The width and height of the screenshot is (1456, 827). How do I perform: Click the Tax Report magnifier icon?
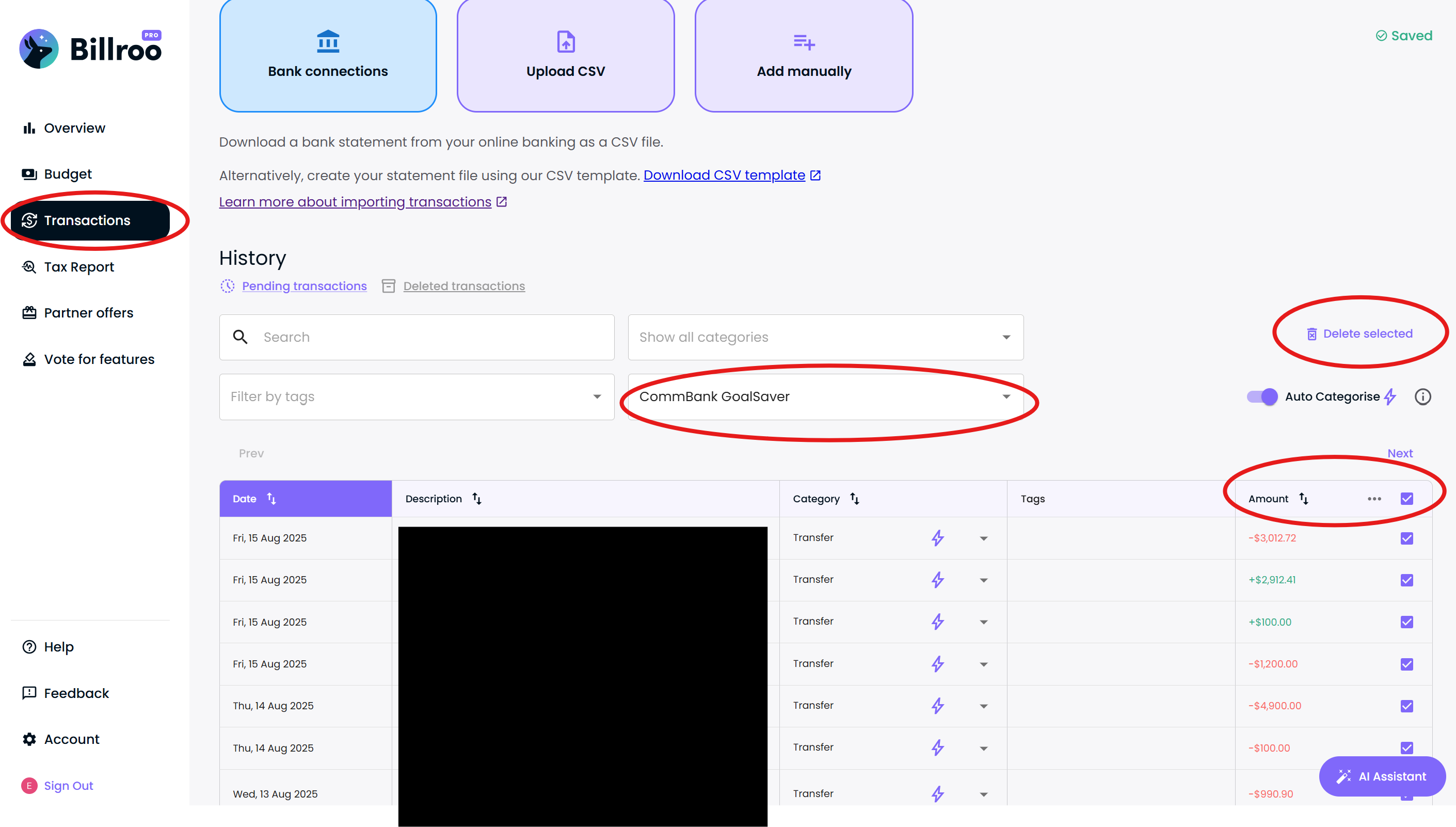click(29, 266)
